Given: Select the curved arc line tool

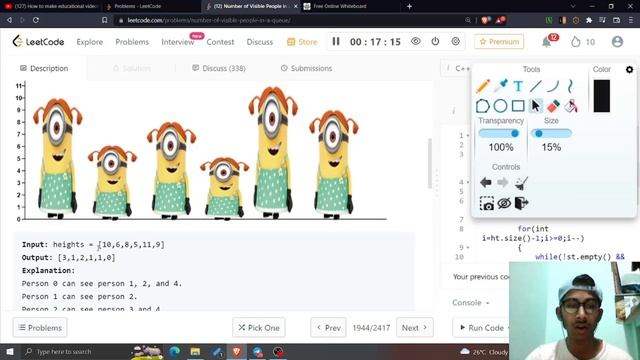Looking at the screenshot, I should (553, 86).
